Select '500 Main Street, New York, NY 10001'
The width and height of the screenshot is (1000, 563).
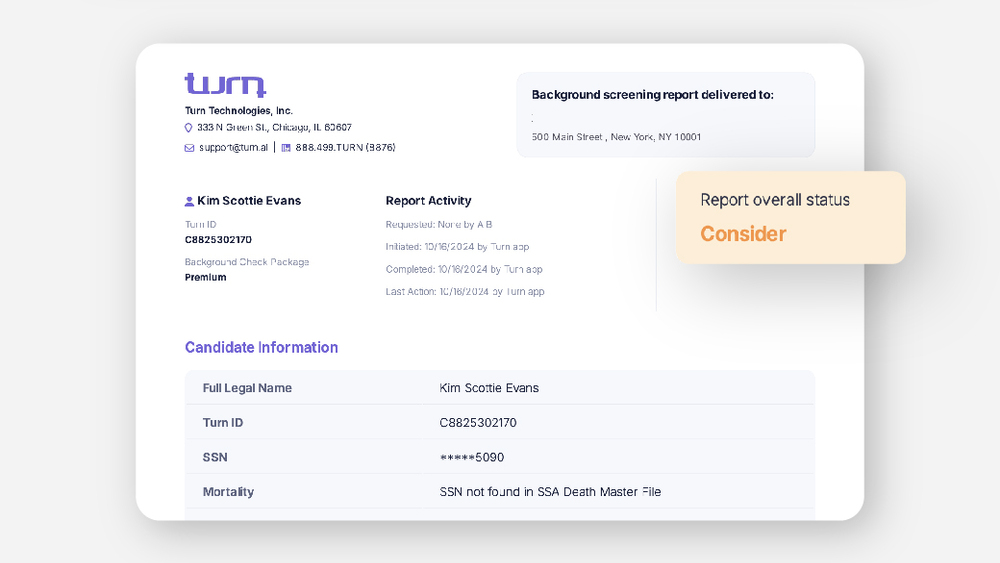click(616, 136)
